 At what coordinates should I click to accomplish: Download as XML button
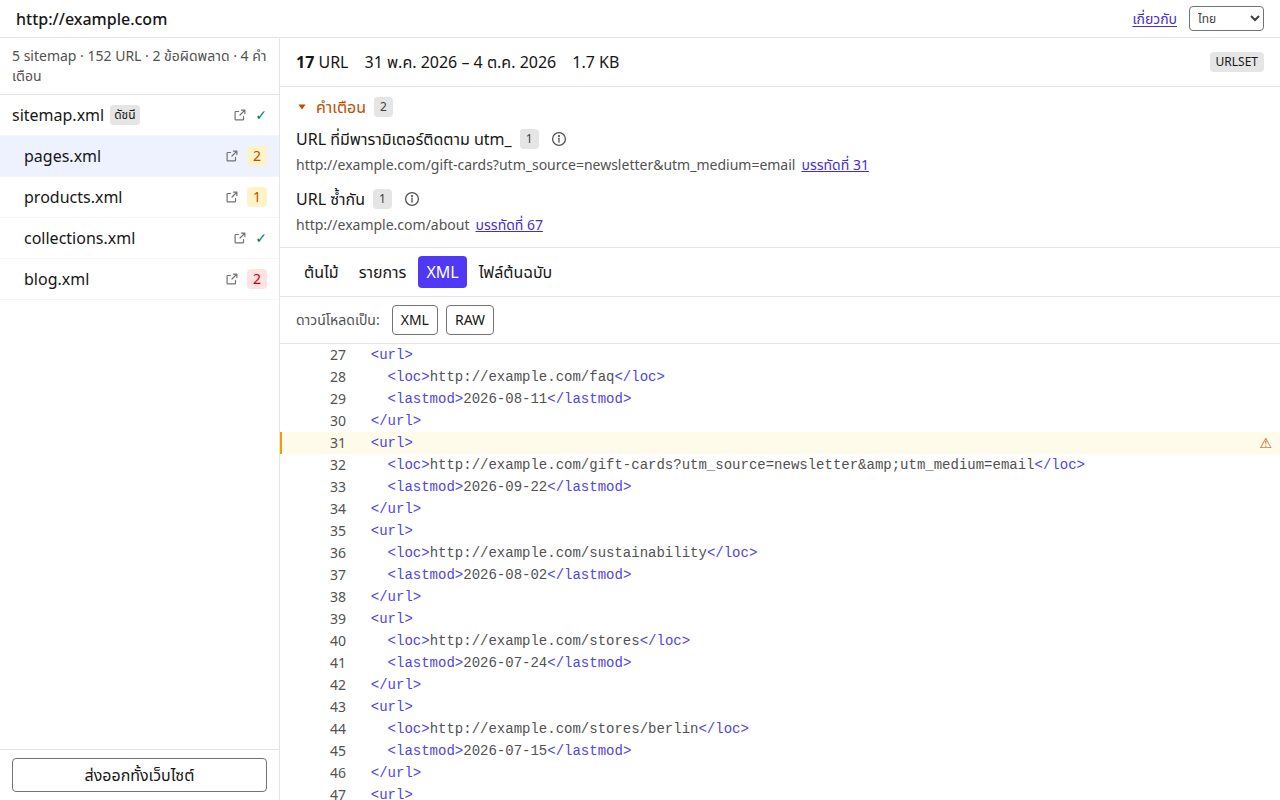point(414,320)
